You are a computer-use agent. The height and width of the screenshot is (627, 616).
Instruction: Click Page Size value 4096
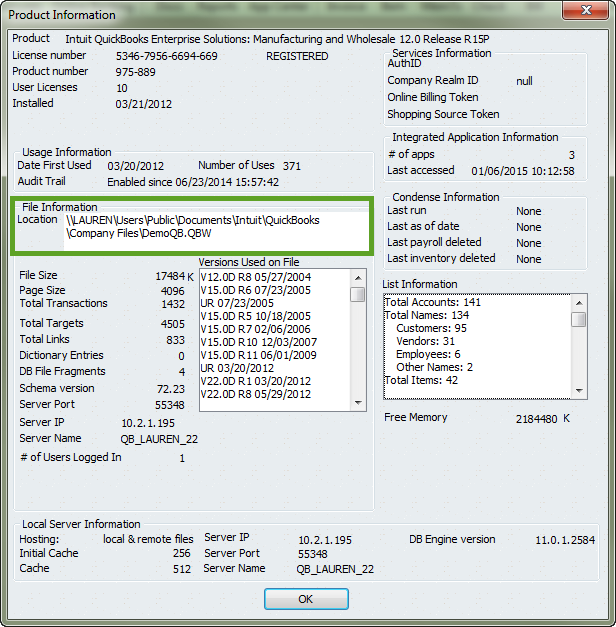[173, 291]
